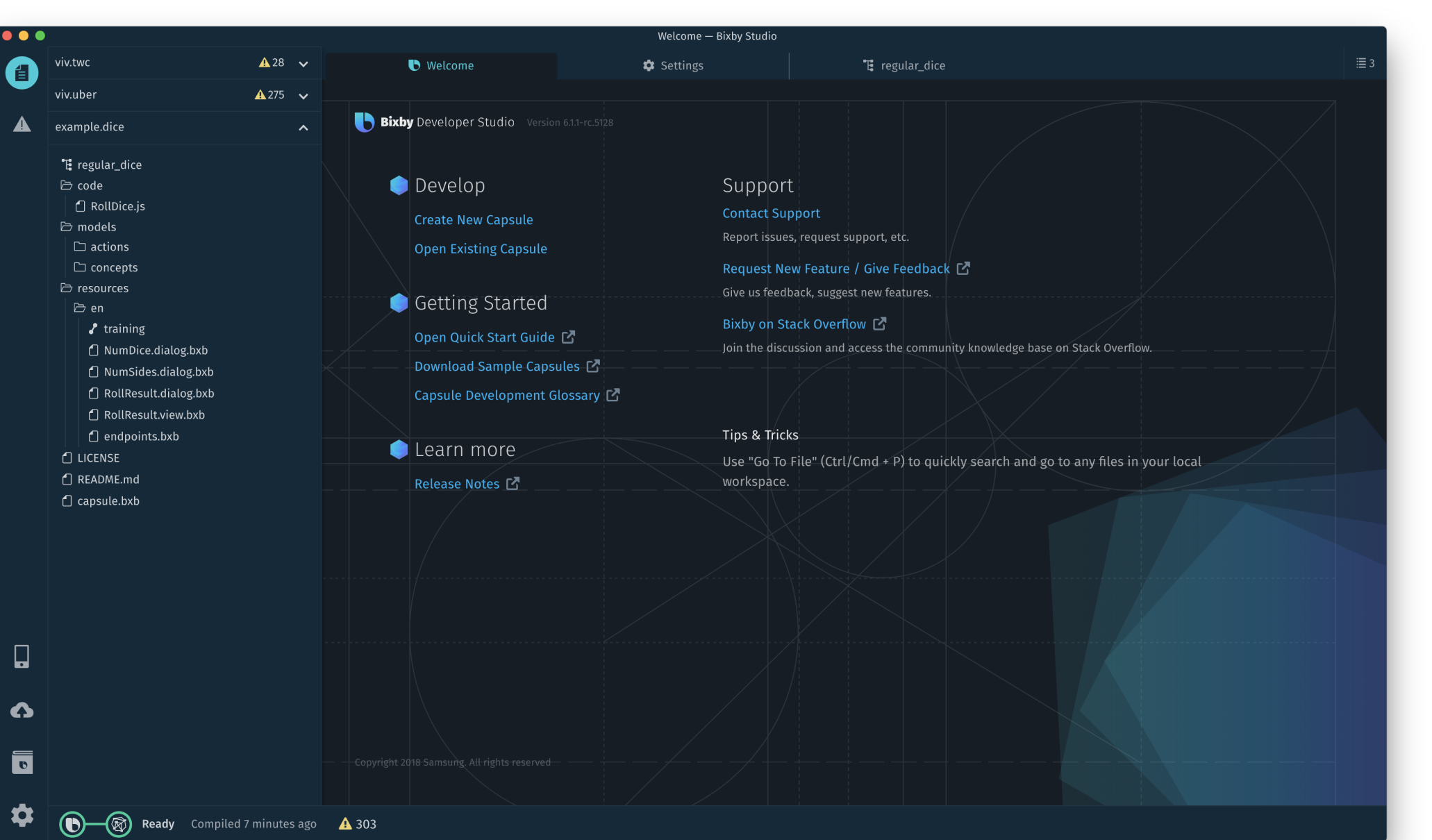Collapse the models folder

(x=88, y=227)
